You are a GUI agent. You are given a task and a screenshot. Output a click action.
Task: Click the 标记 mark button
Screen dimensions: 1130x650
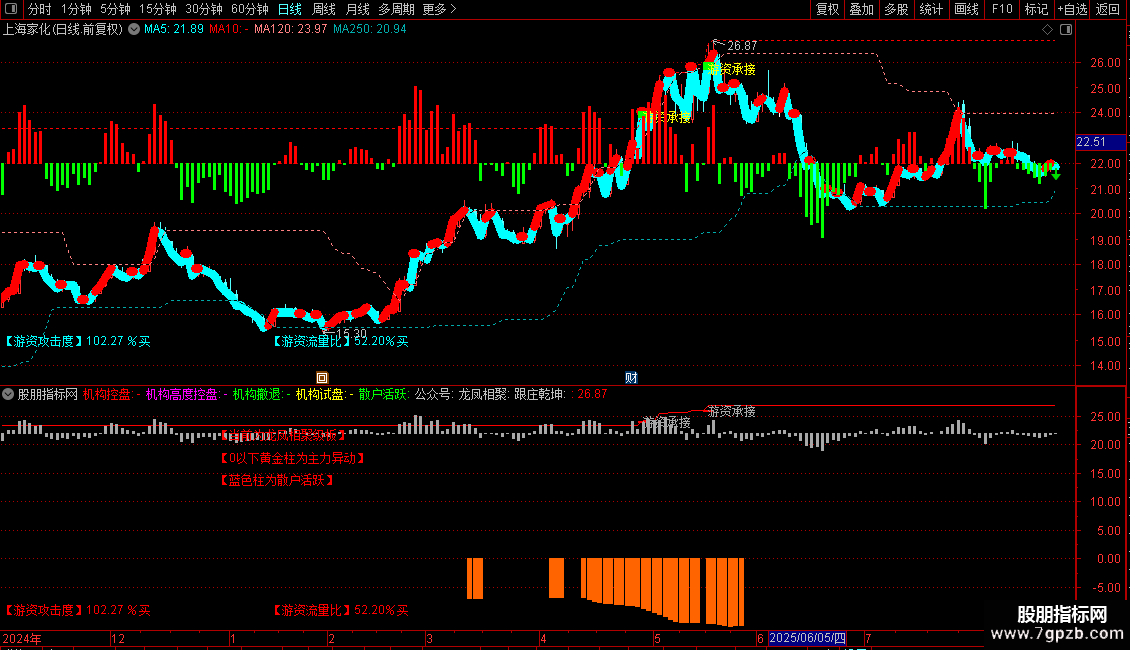tap(1036, 9)
